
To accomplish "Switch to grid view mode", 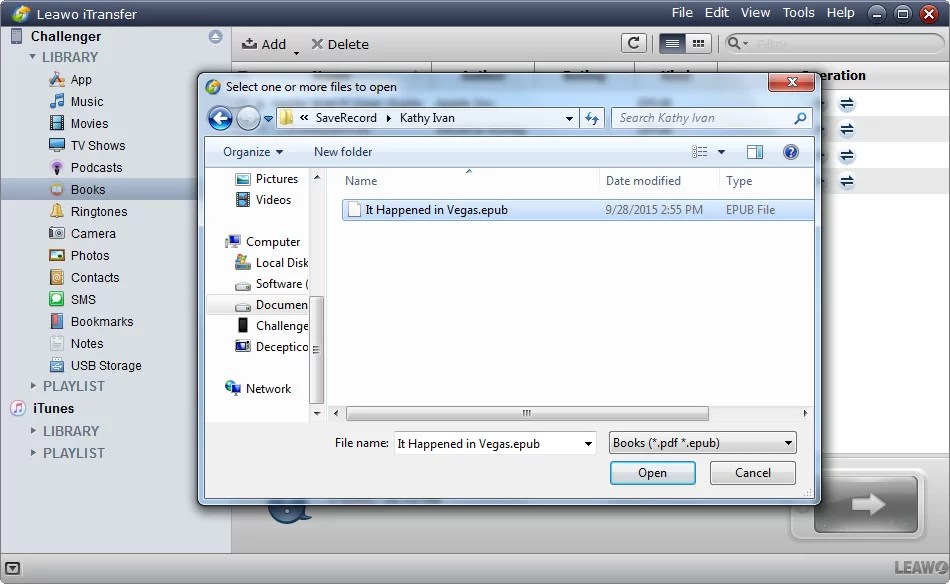I will point(697,44).
